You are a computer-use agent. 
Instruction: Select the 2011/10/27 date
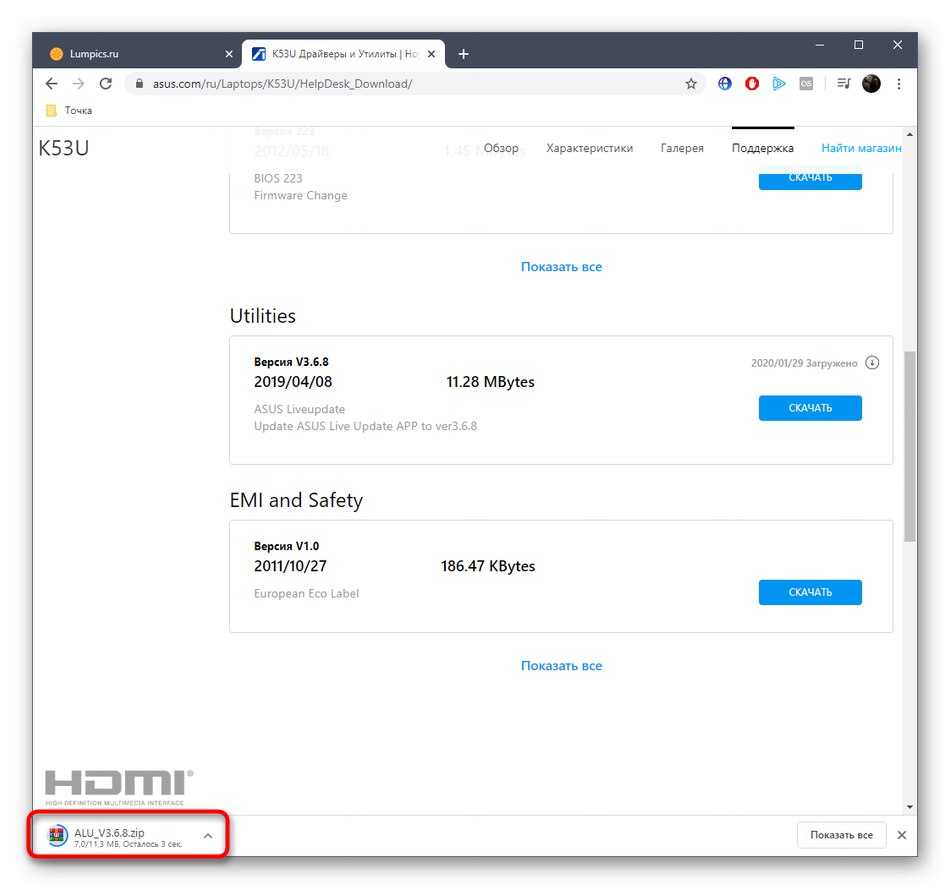click(x=290, y=566)
